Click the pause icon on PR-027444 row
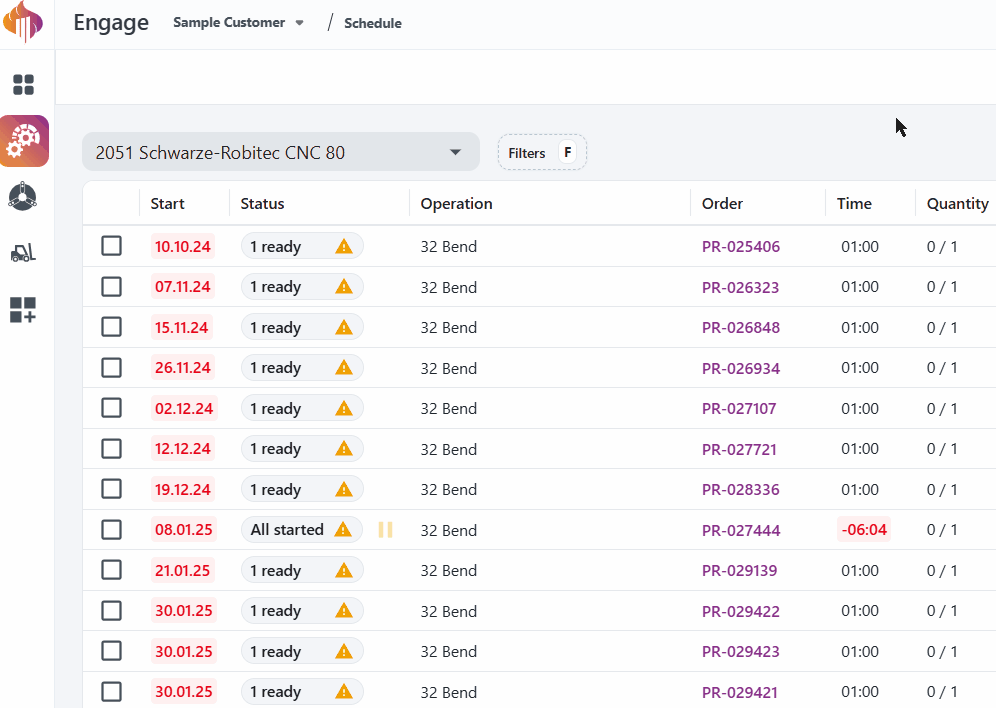This screenshot has width=996, height=708. (386, 530)
